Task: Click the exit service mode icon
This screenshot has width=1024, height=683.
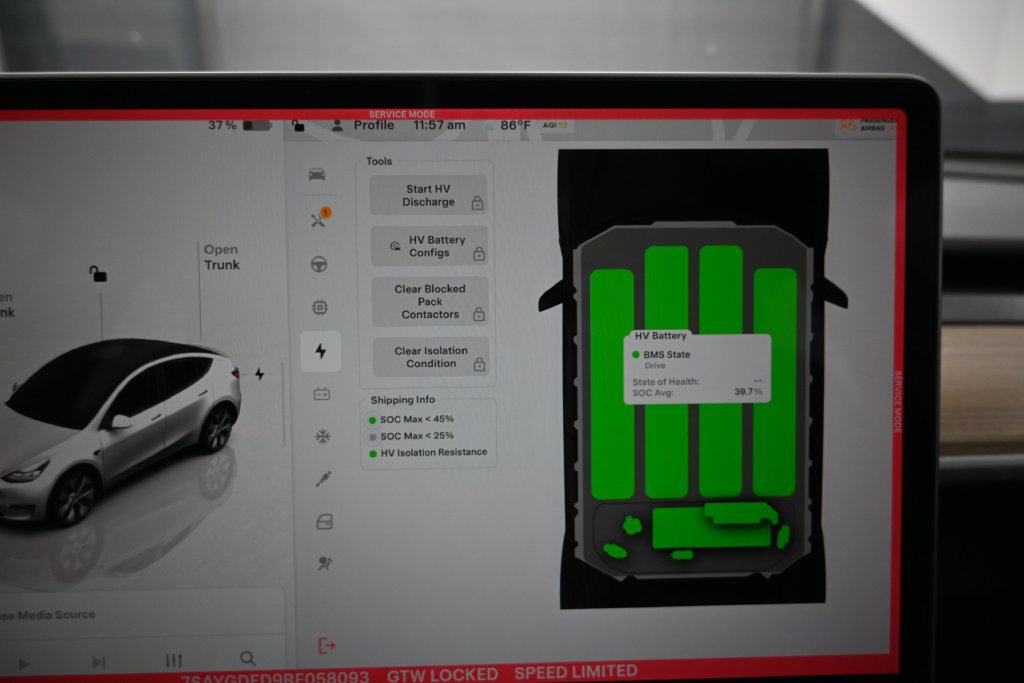Action: click(x=327, y=646)
